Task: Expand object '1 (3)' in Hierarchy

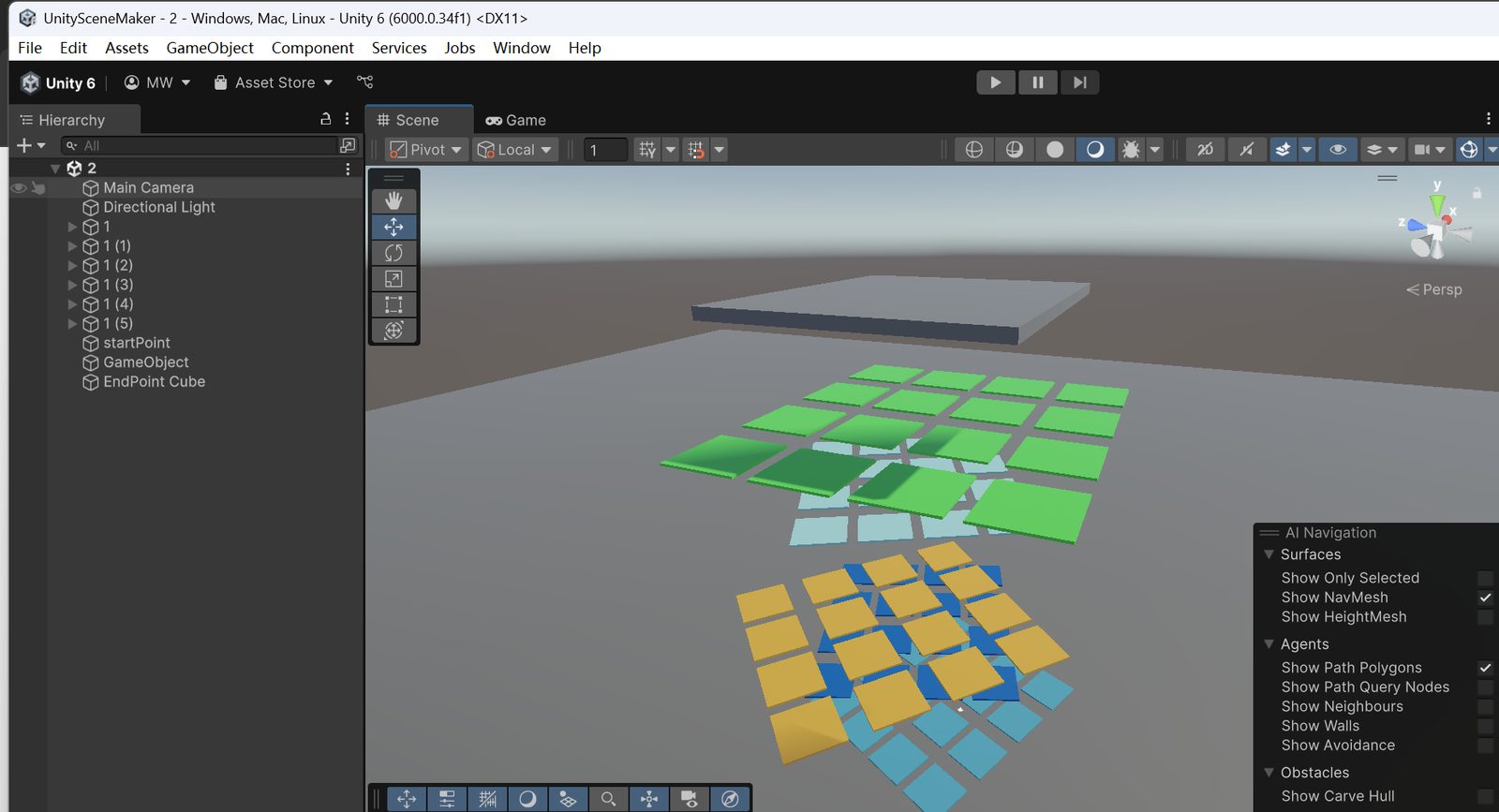Action: [x=72, y=285]
